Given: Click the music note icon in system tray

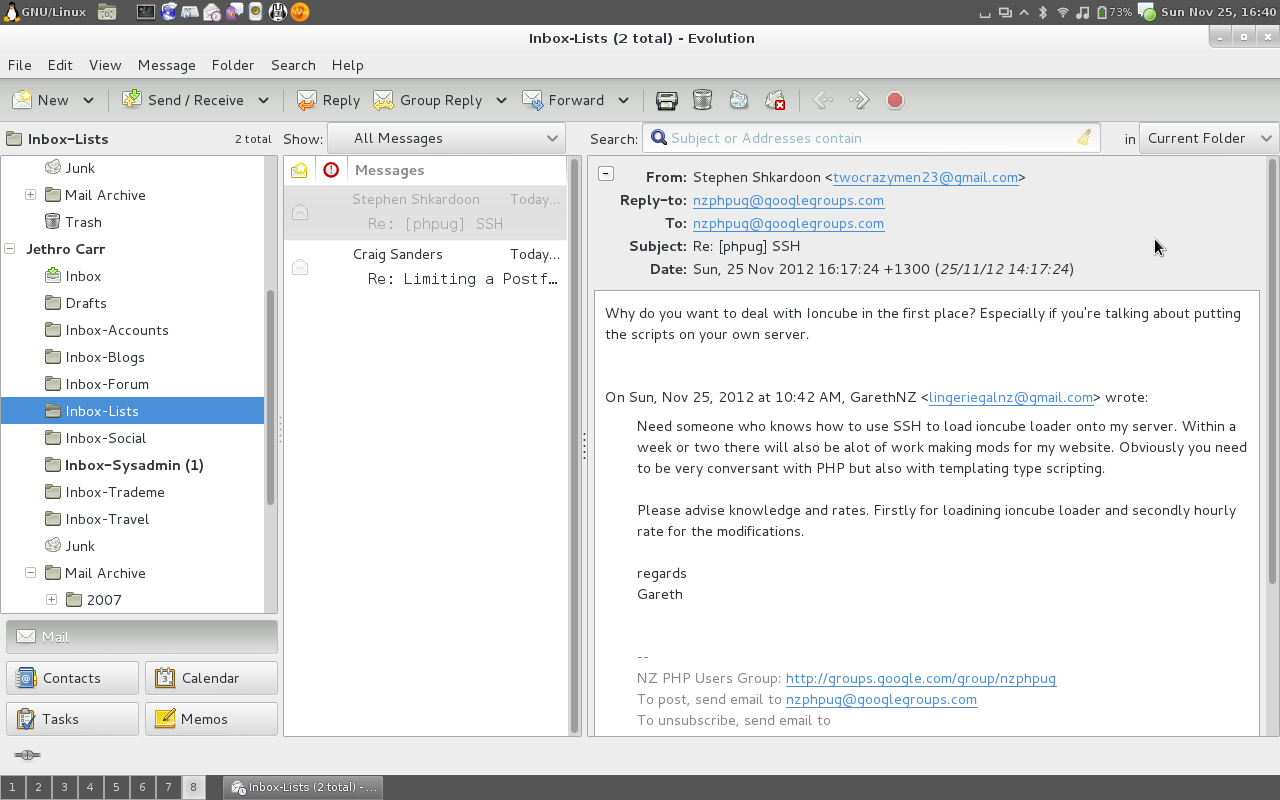Looking at the screenshot, I should (1083, 12).
